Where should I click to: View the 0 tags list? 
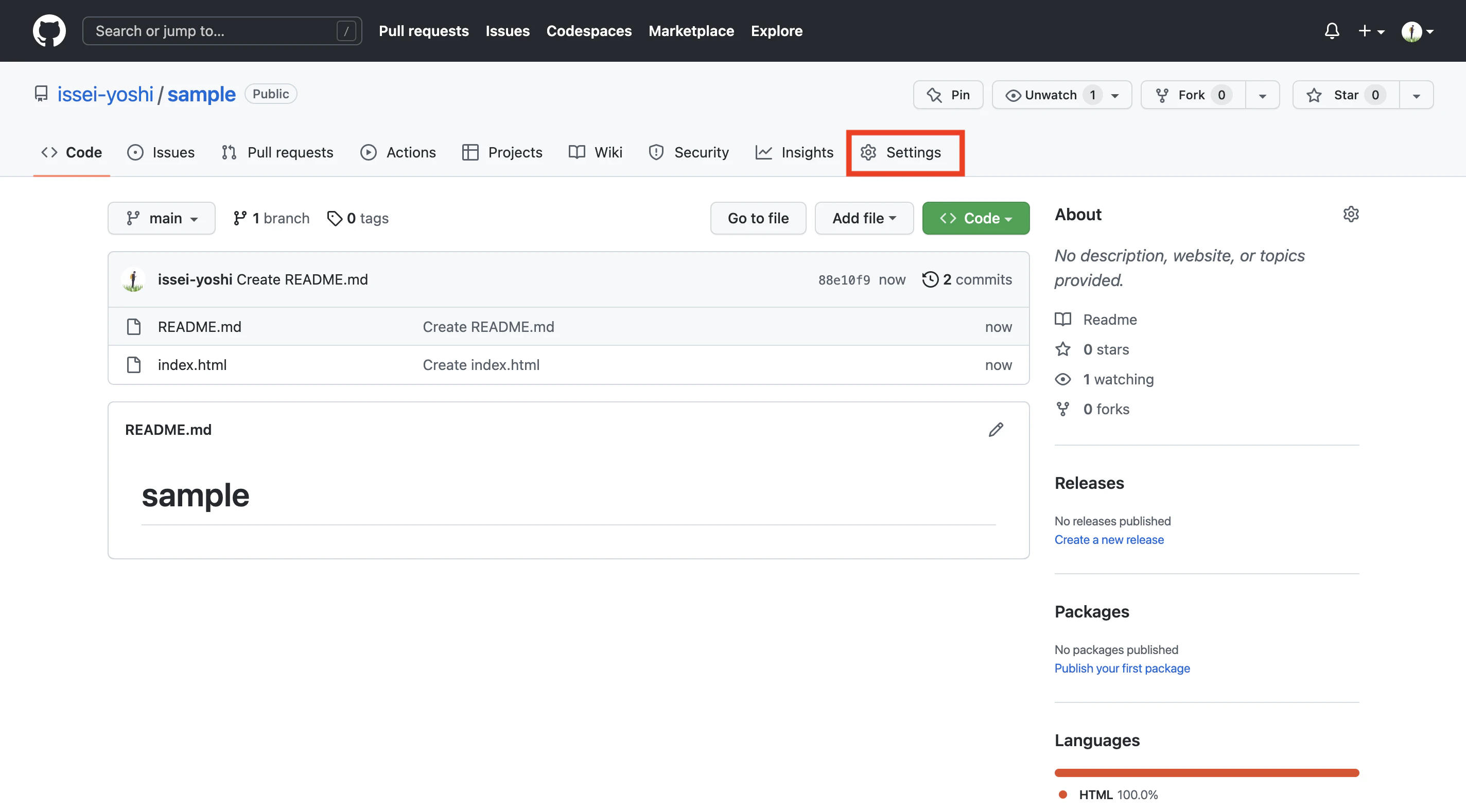click(358, 219)
